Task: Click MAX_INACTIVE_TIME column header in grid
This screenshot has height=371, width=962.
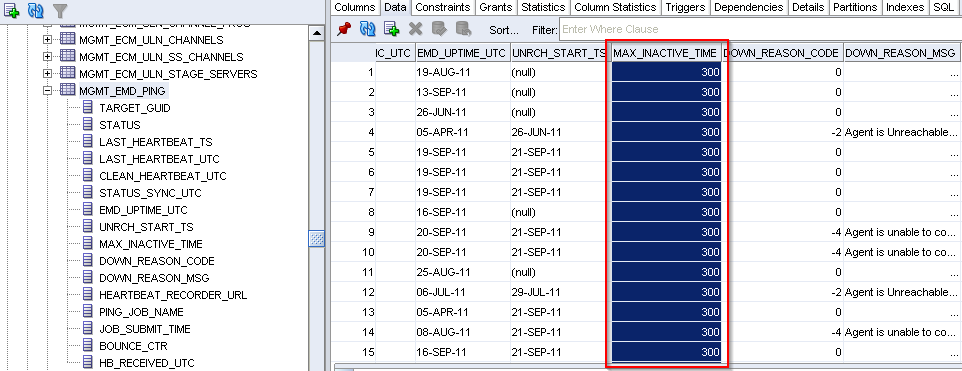Action: (665, 53)
